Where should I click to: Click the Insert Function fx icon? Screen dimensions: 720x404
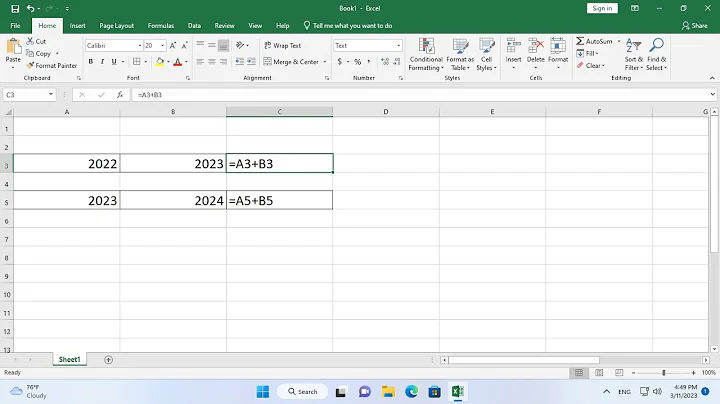(120, 95)
